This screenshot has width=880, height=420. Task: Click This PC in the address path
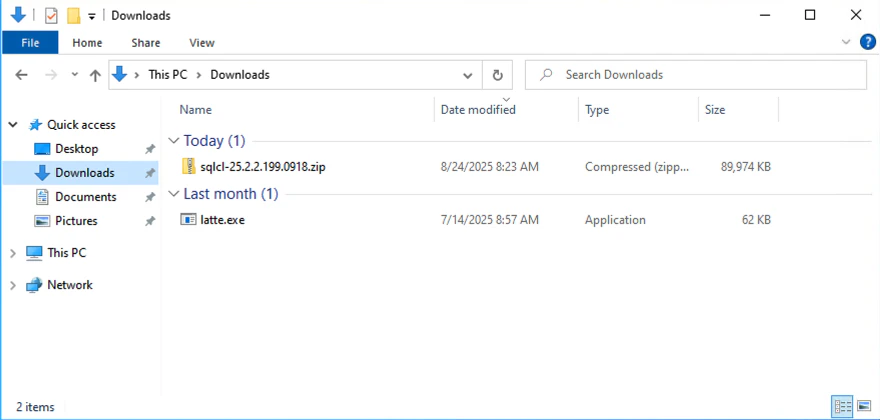[167, 75]
